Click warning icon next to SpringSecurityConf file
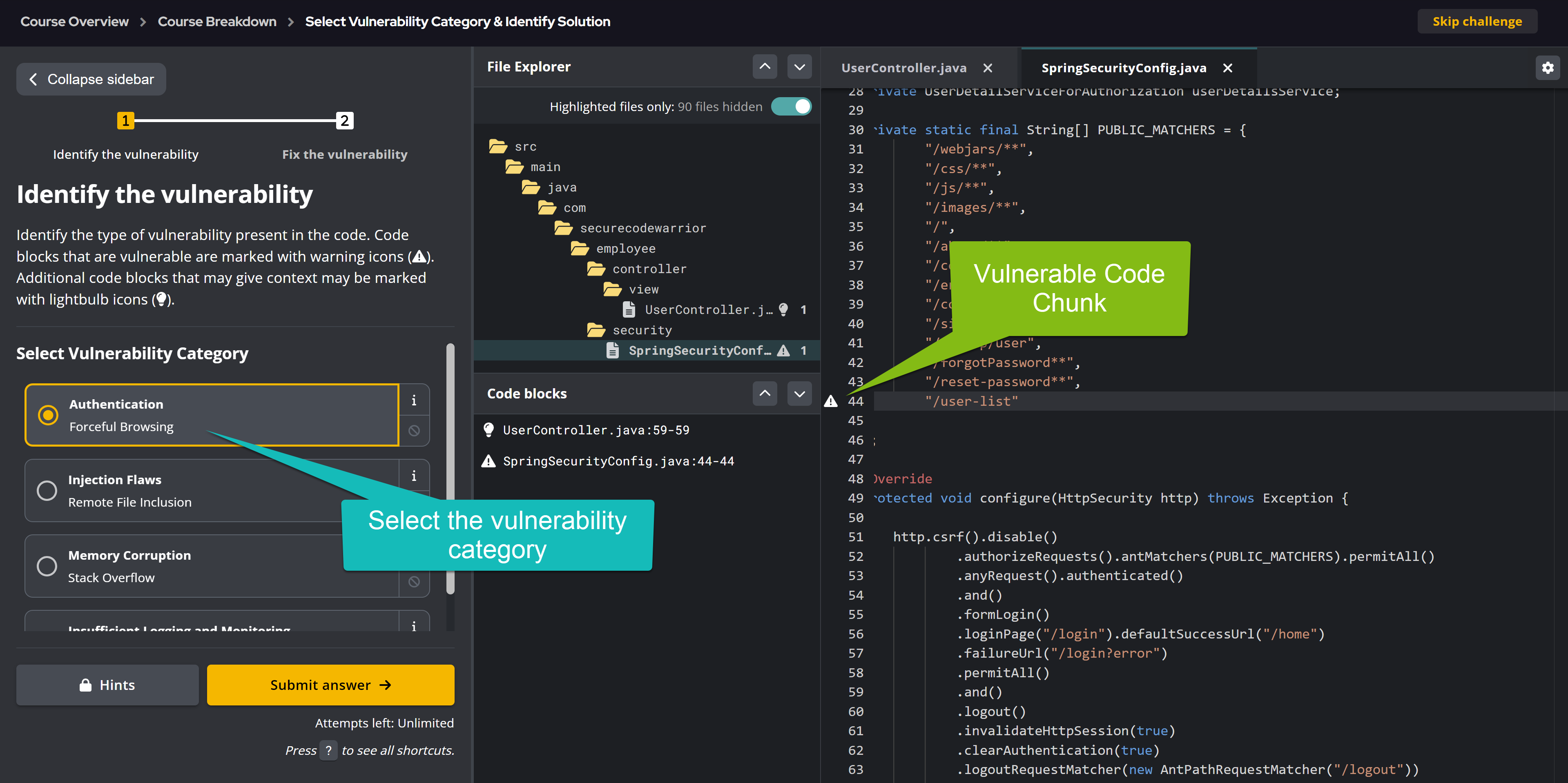 coord(783,350)
